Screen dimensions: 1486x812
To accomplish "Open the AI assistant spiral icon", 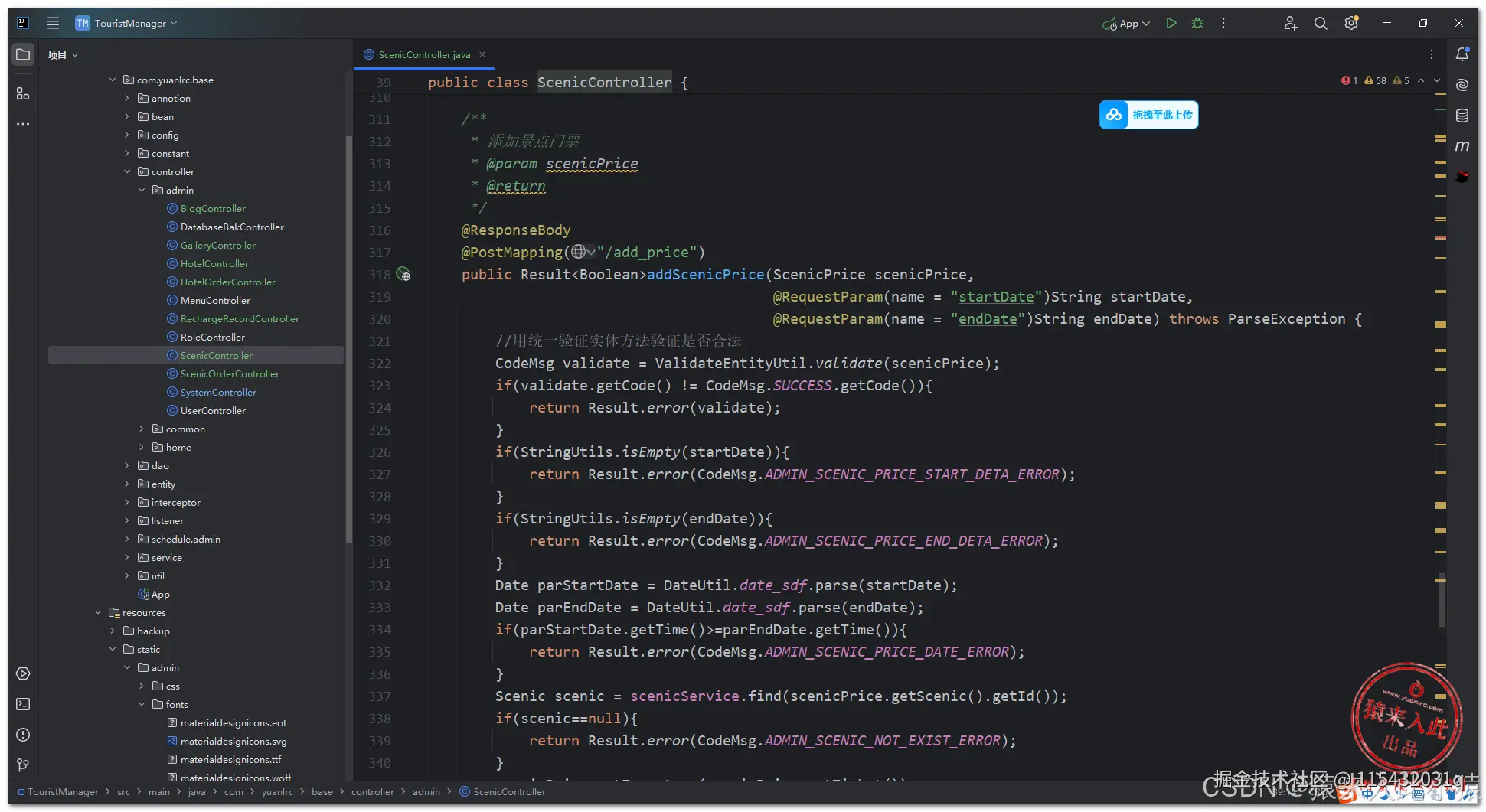I will [1462, 85].
